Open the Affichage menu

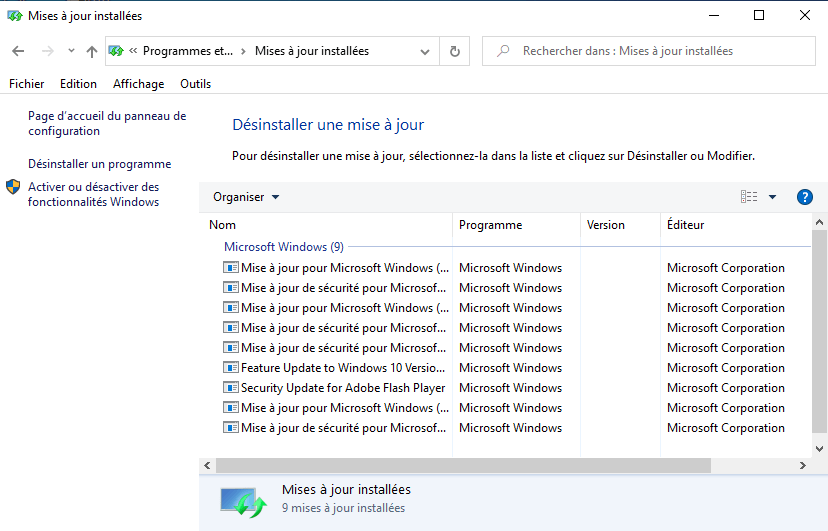coord(138,84)
